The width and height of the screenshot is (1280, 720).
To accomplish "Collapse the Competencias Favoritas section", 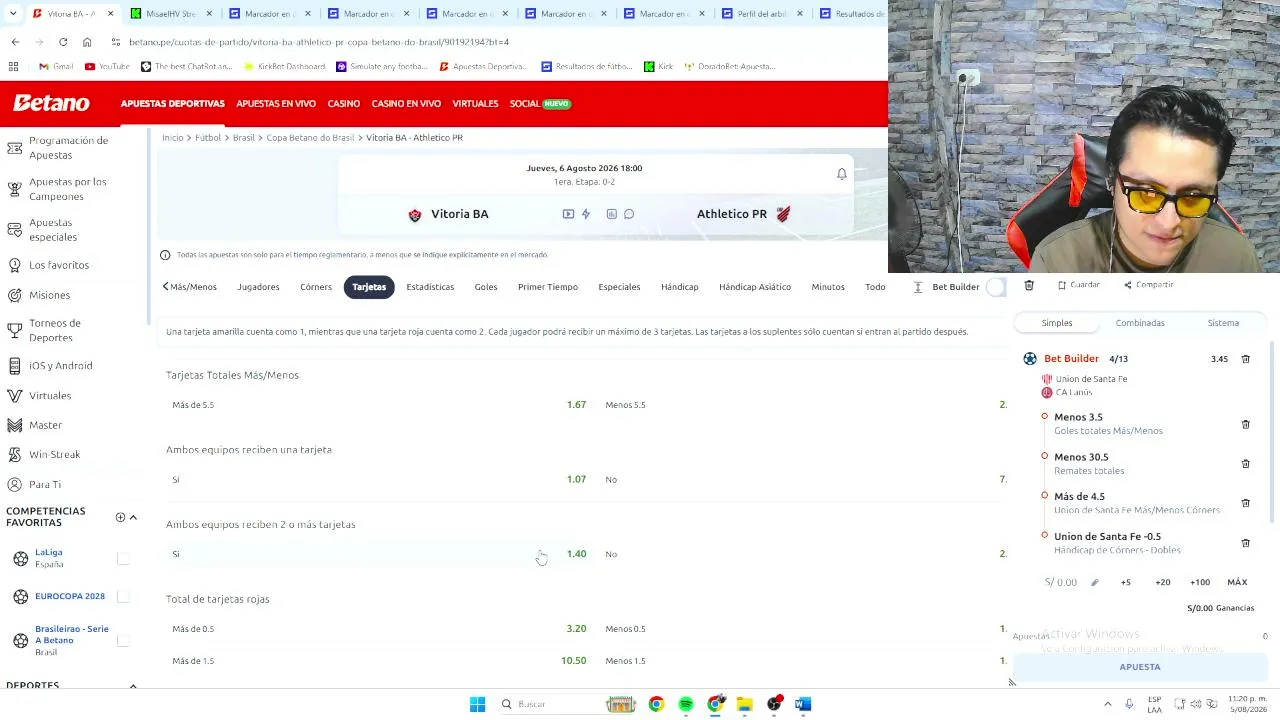I will (x=133, y=517).
